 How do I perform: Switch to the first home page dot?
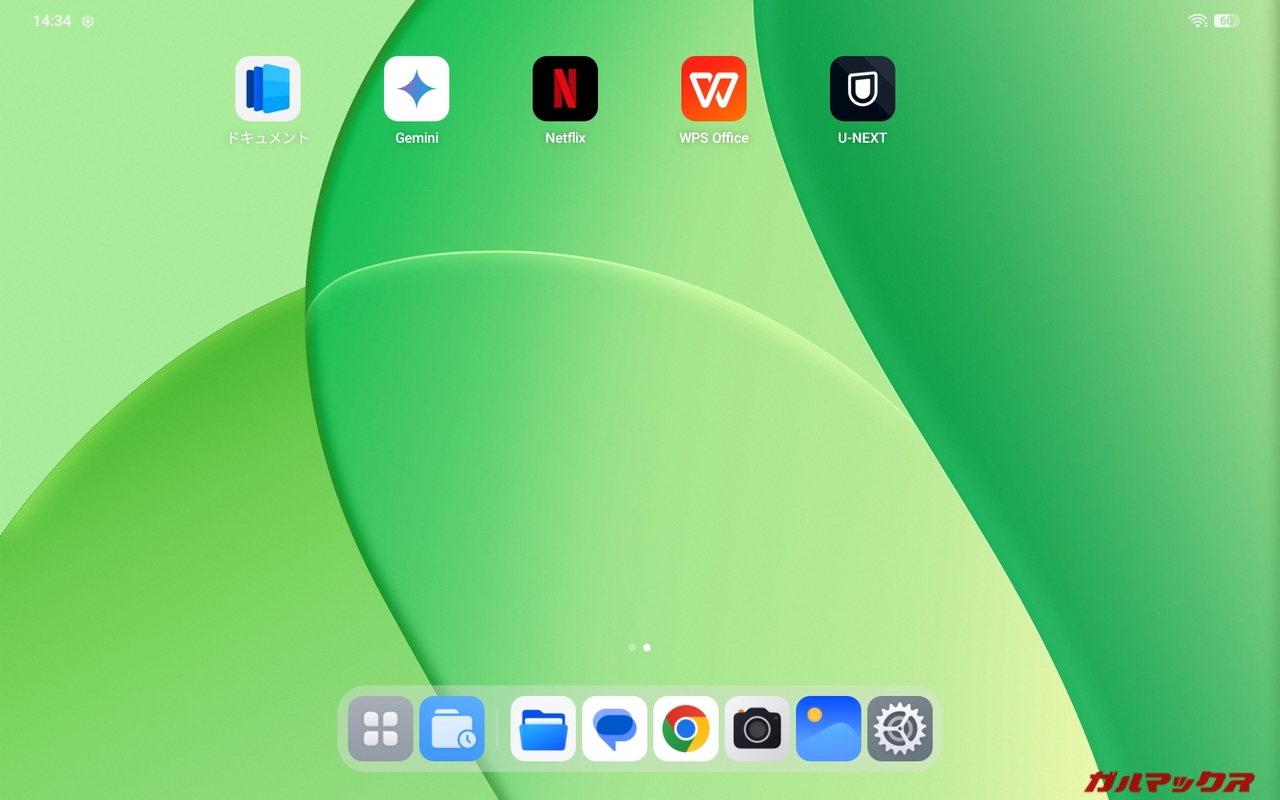tap(632, 648)
